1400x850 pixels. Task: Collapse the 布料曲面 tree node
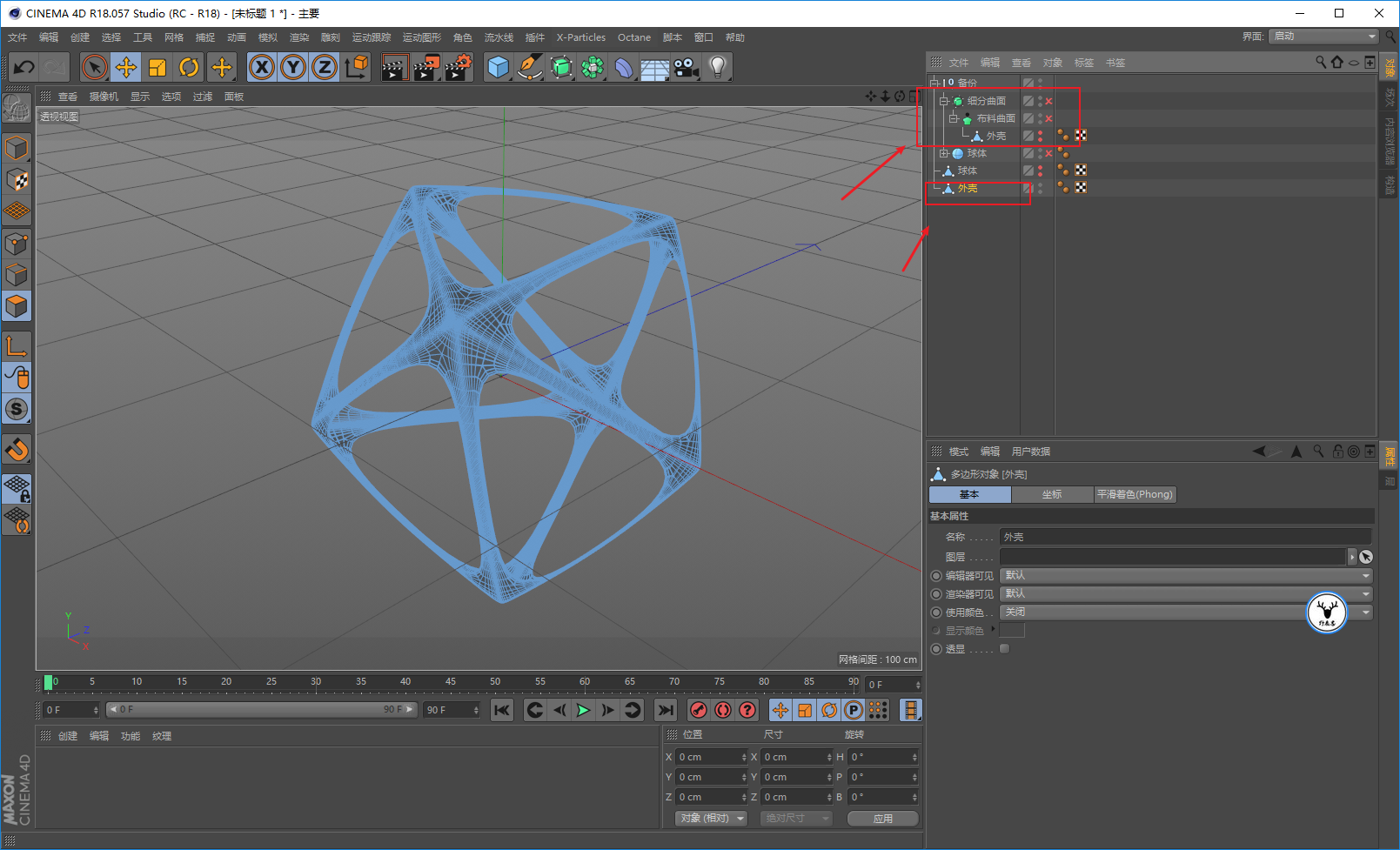[x=953, y=118]
